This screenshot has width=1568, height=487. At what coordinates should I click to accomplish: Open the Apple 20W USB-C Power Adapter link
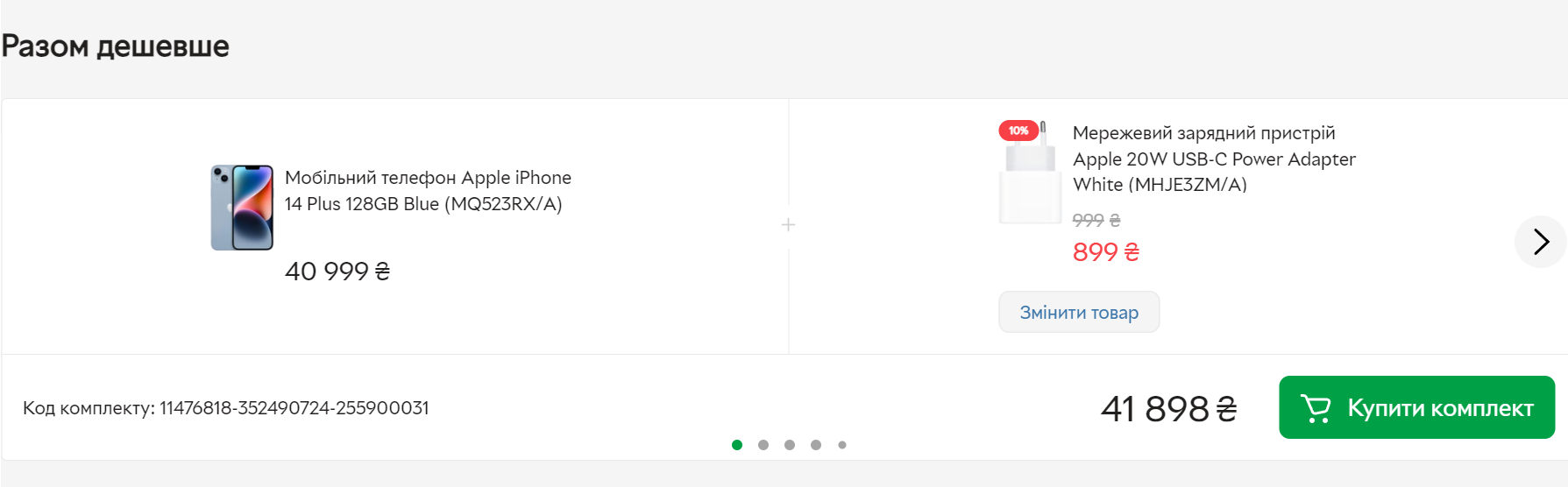click(x=1213, y=159)
